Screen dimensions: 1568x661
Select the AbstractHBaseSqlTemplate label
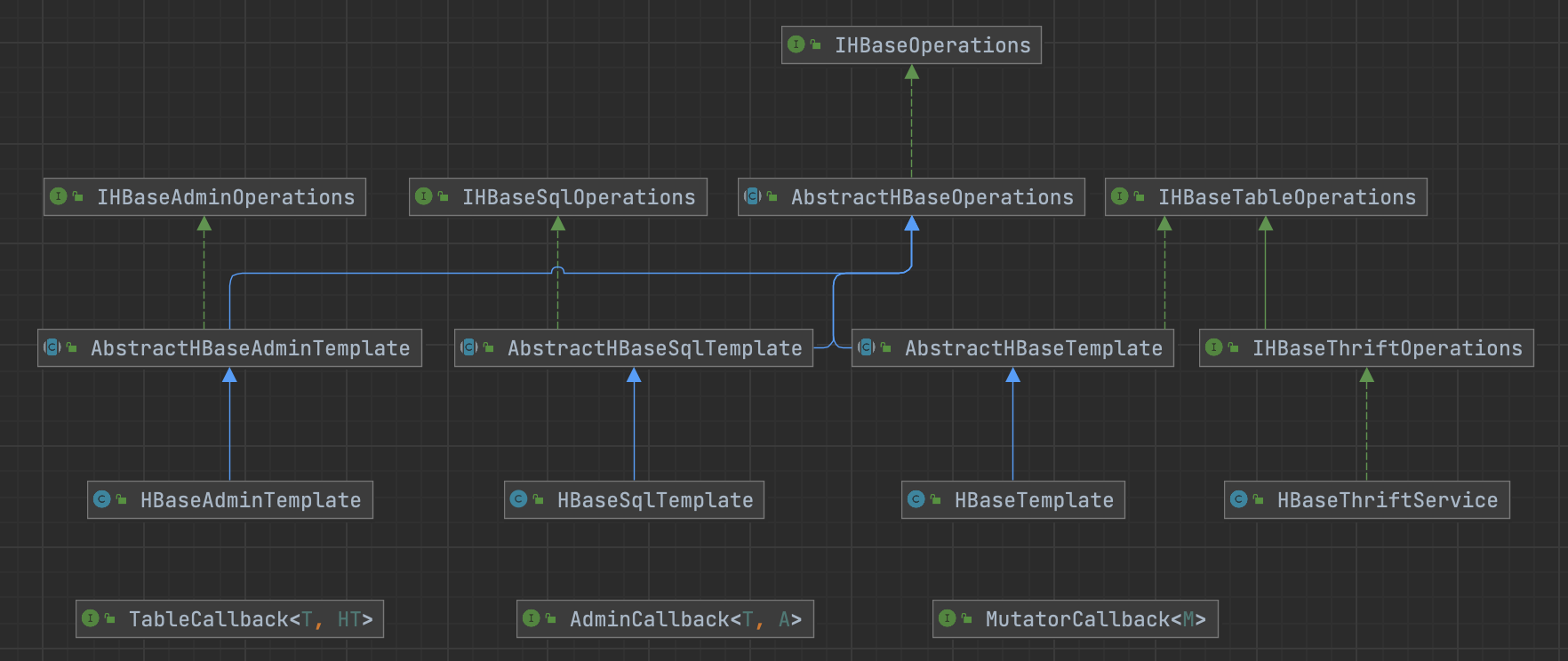[655, 348]
